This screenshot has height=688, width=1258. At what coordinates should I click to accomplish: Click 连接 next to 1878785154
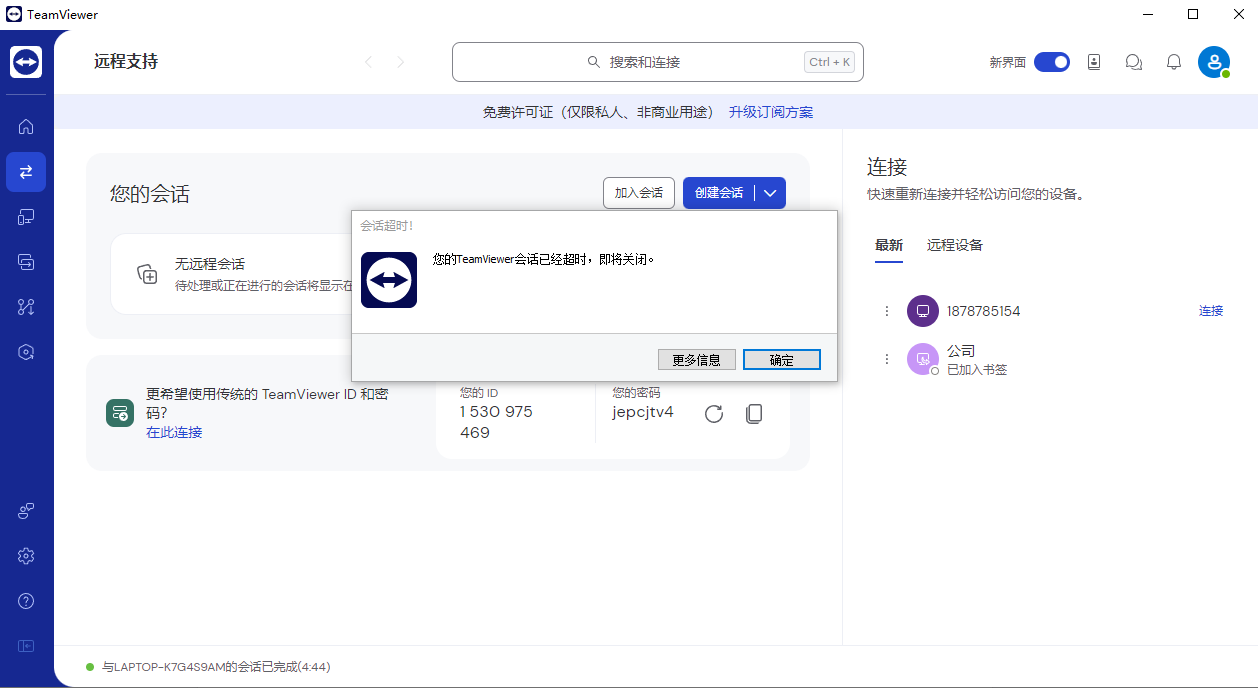click(x=1211, y=311)
